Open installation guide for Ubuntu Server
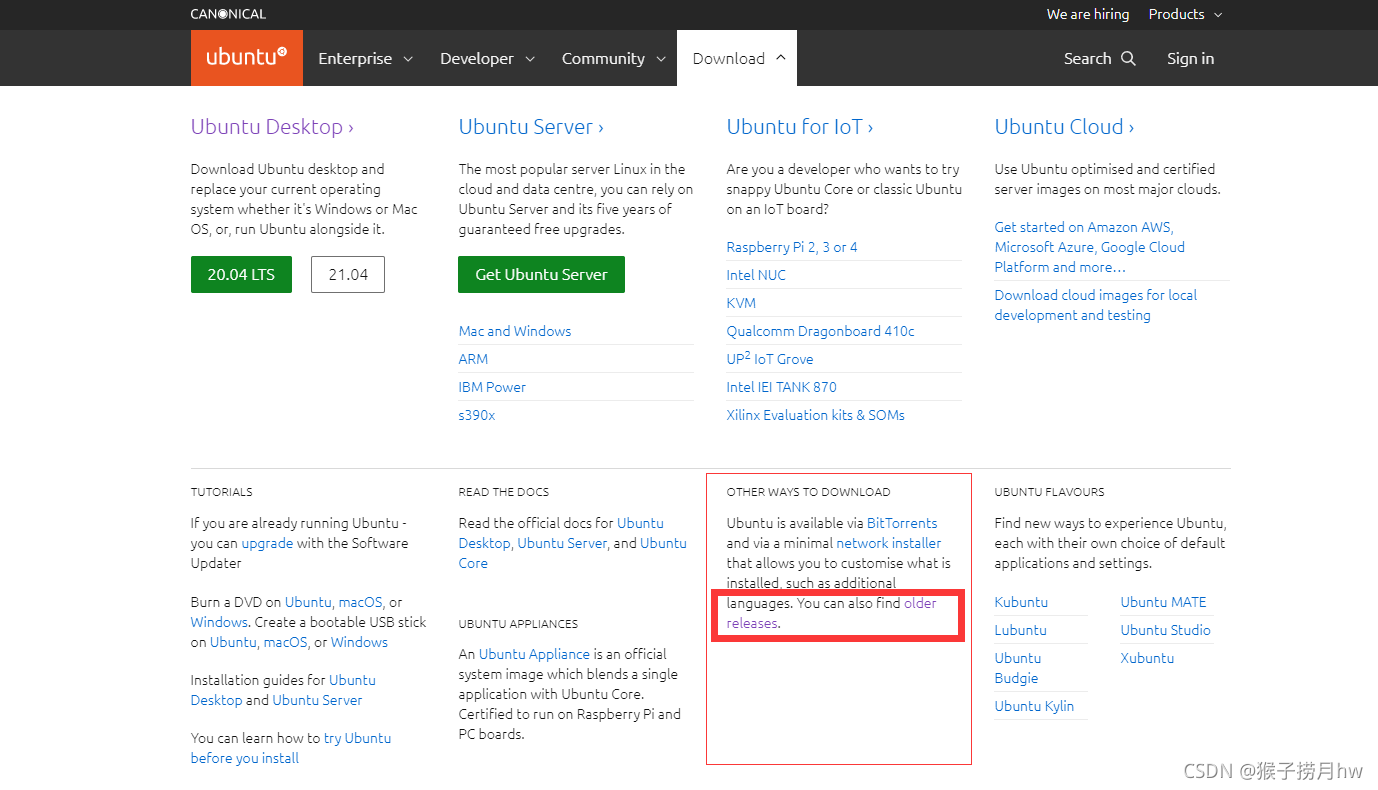Image resolution: width=1378 pixels, height=790 pixels. [317, 700]
